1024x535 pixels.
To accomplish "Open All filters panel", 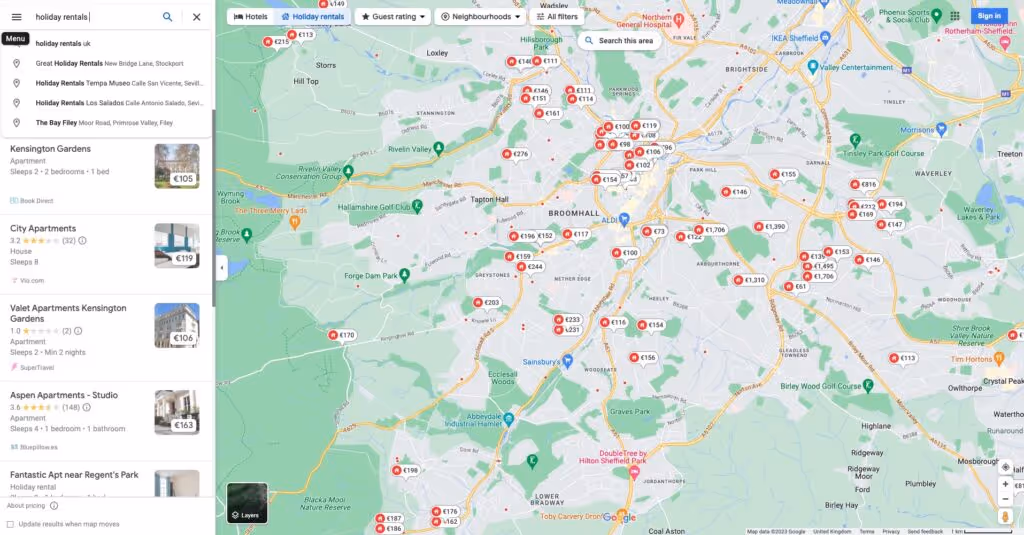I will pos(557,16).
